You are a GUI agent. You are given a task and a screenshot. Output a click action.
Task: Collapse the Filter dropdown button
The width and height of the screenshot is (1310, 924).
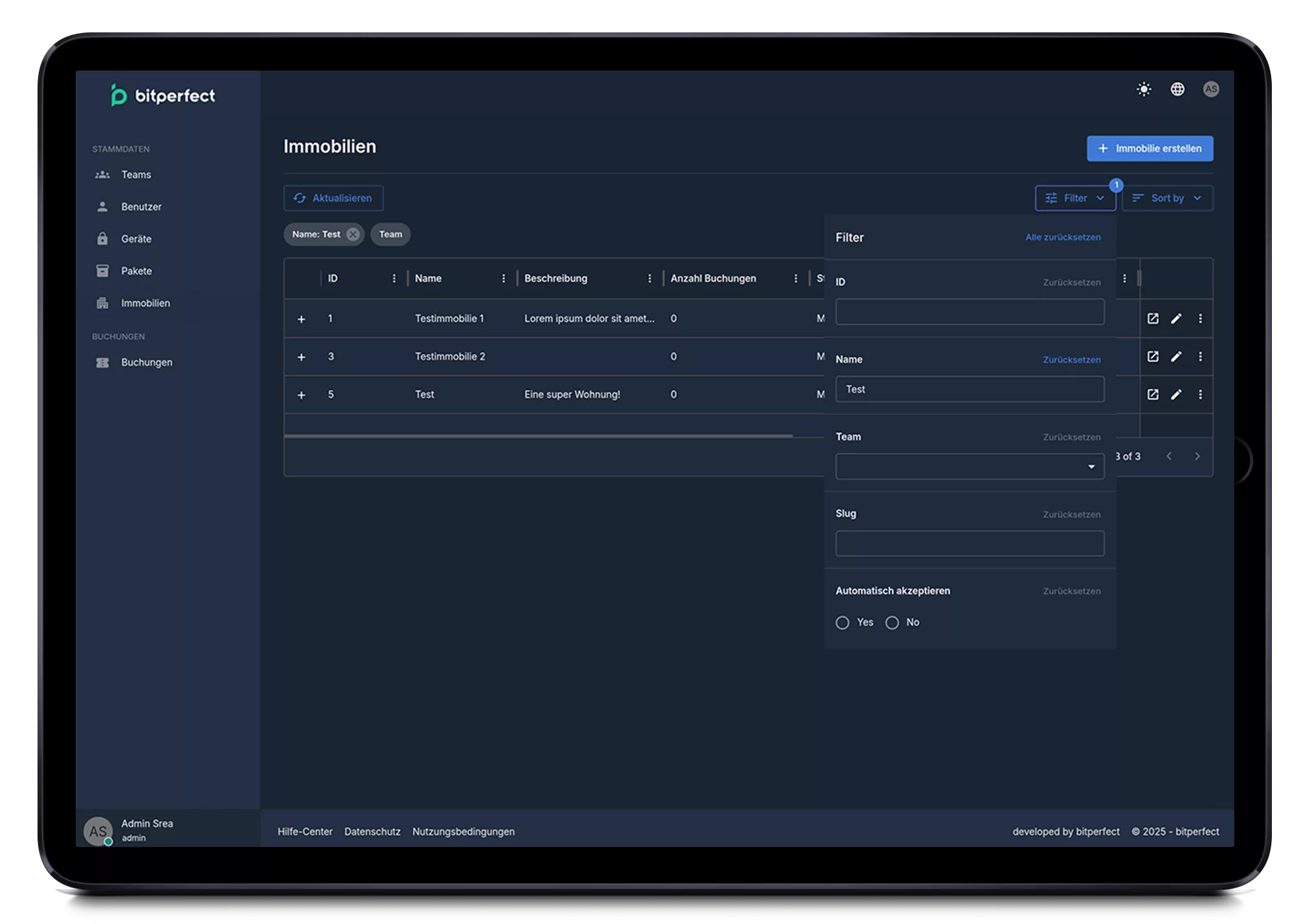[1075, 198]
